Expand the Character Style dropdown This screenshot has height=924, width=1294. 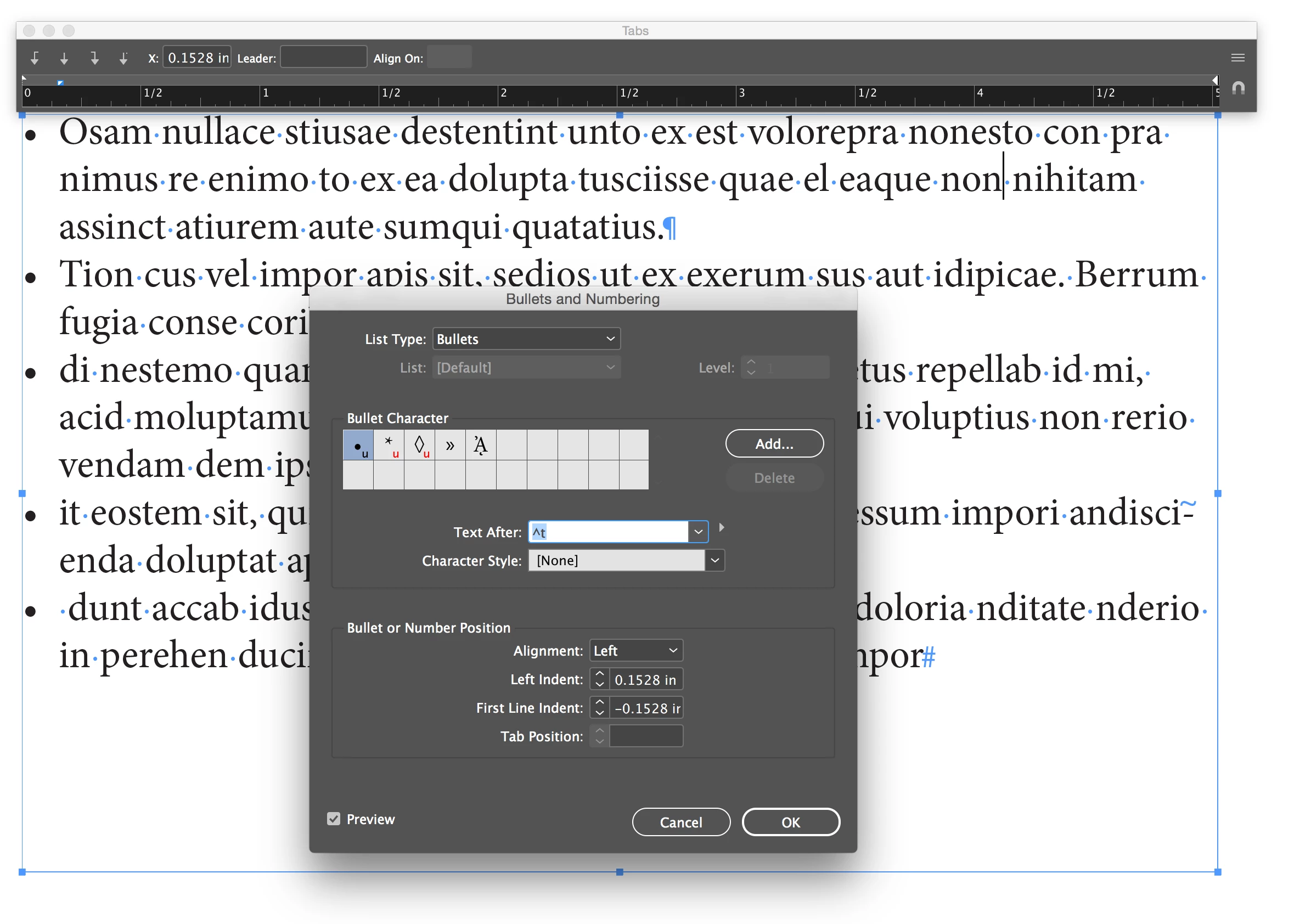715,560
